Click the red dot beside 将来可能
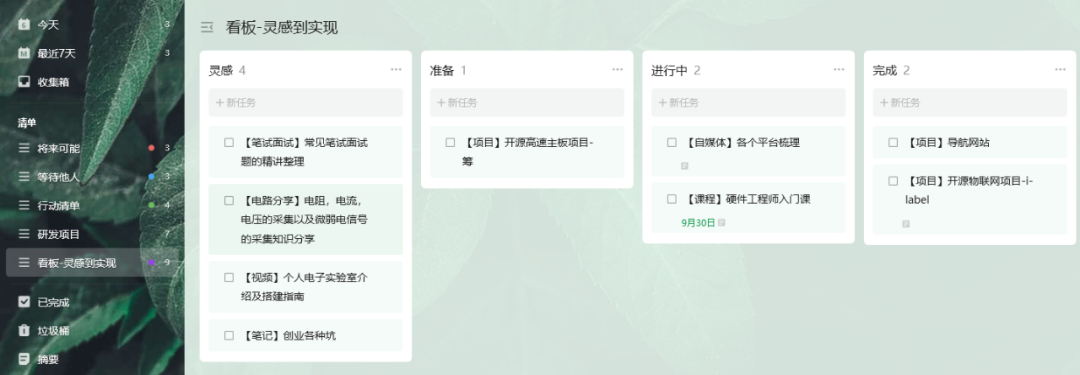This screenshot has width=1080, height=375. (x=152, y=148)
